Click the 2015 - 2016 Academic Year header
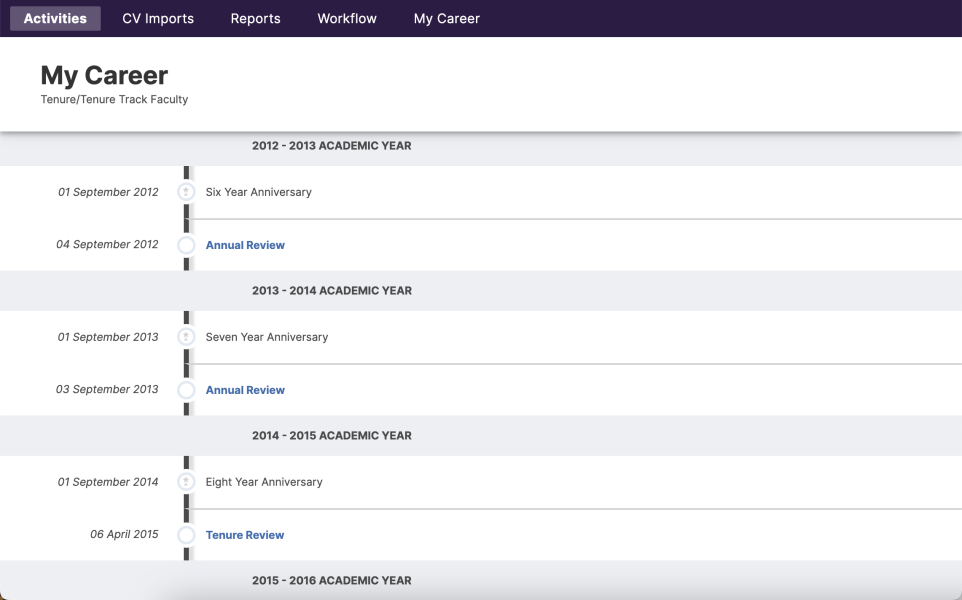Image resolution: width=962 pixels, height=600 pixels. click(331, 581)
